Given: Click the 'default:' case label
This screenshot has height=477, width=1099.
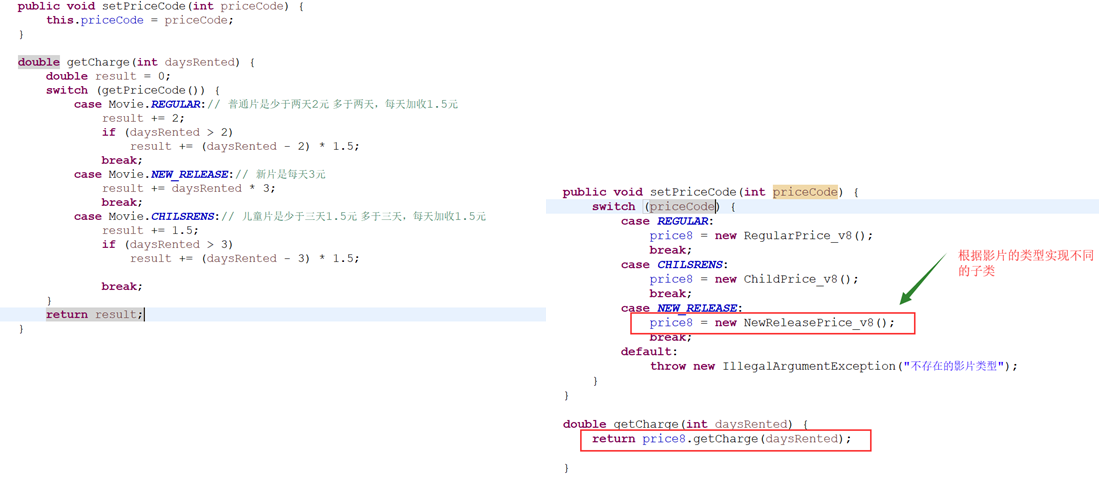Looking at the screenshot, I should [x=648, y=352].
